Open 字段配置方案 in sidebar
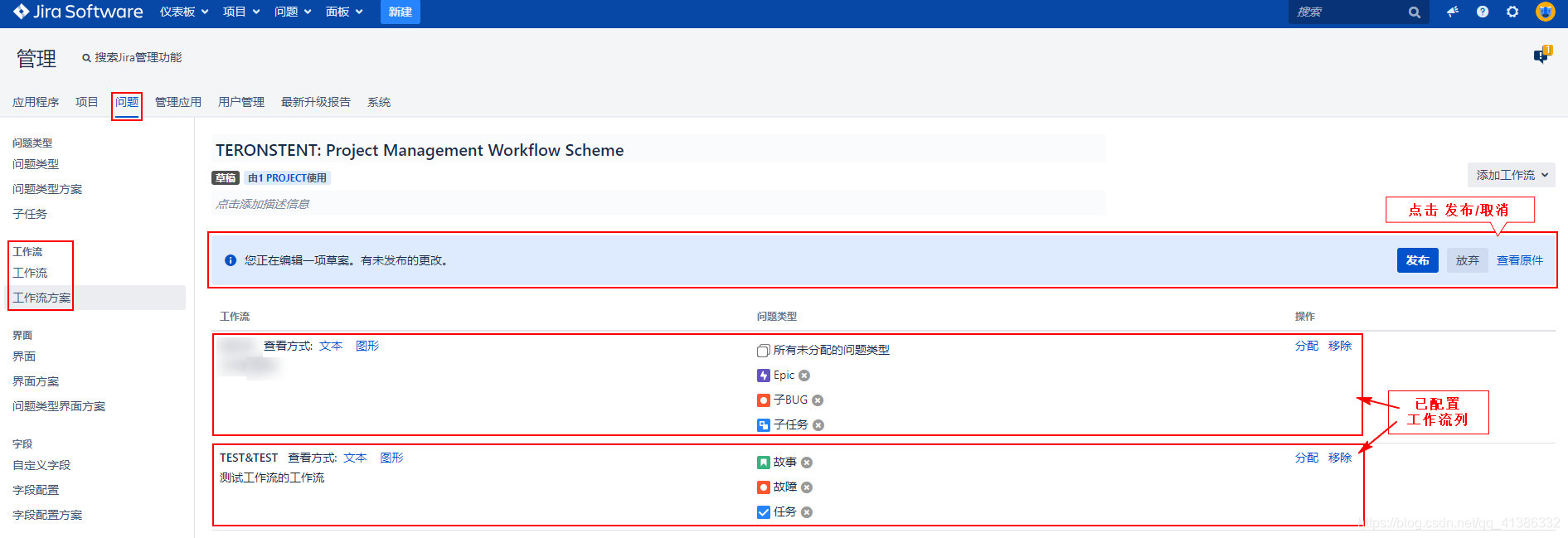 (47, 515)
